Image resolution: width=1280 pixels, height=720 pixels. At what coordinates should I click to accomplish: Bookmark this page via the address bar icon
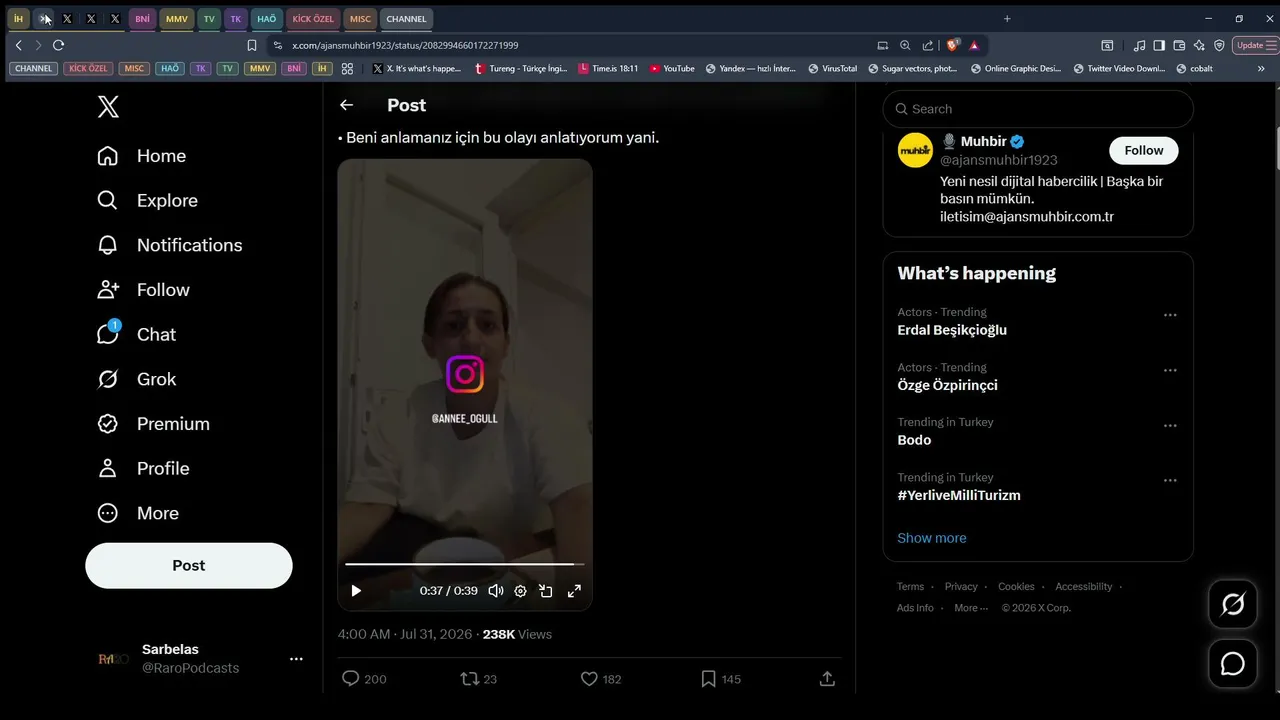coord(252,45)
